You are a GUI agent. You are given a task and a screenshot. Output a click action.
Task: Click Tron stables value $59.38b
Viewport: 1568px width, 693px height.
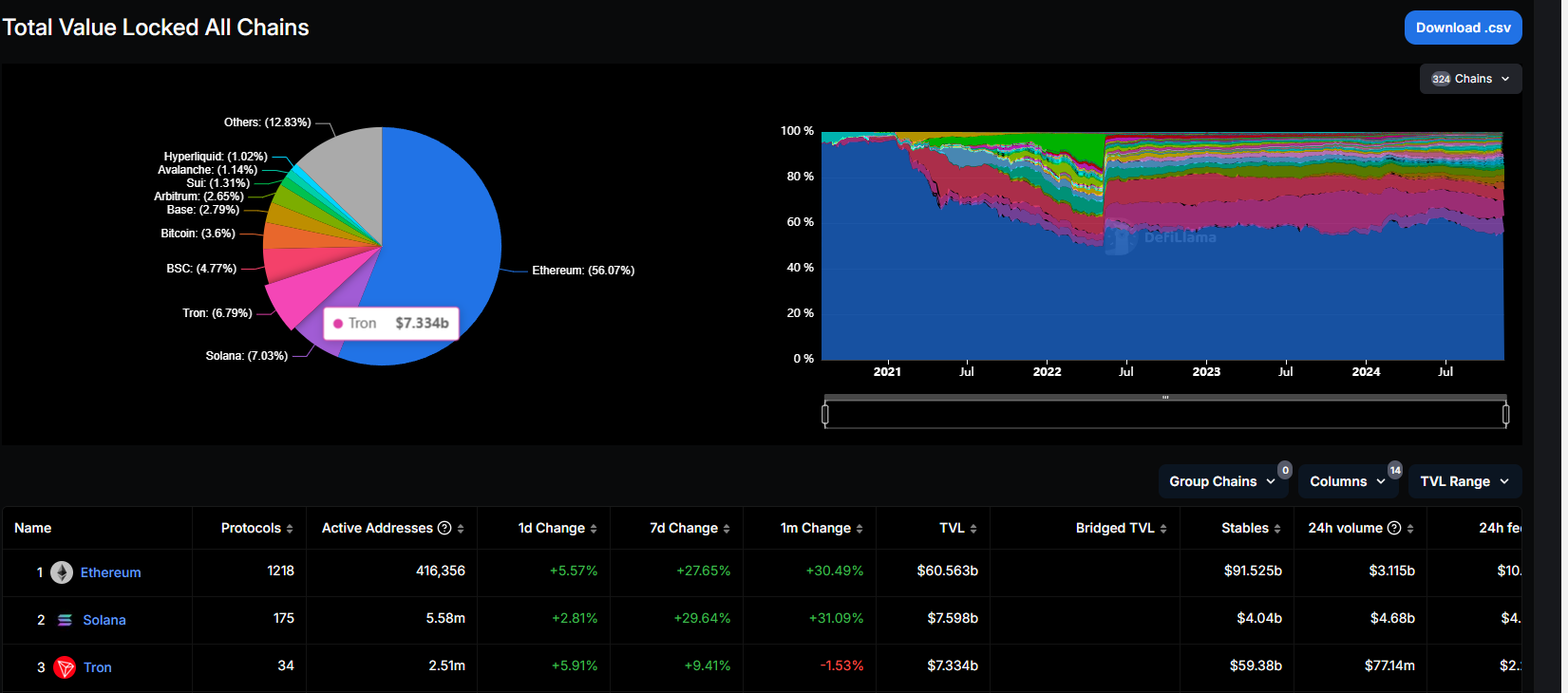tap(1256, 665)
